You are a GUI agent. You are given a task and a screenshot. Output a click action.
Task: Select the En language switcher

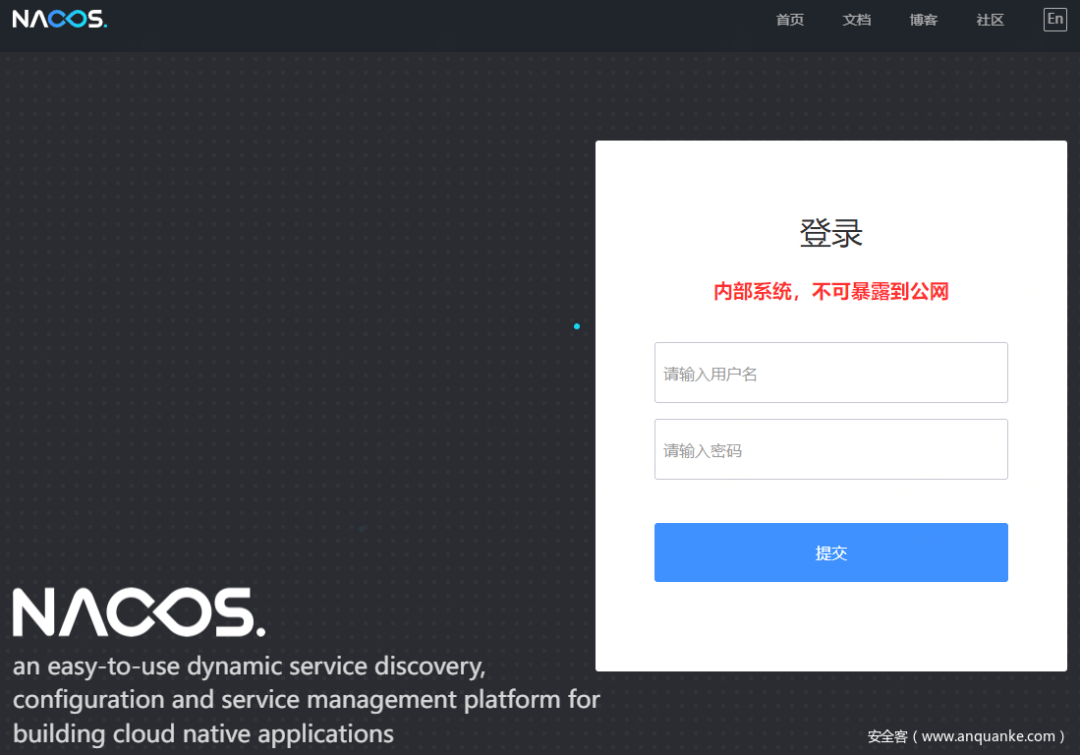[x=1055, y=19]
